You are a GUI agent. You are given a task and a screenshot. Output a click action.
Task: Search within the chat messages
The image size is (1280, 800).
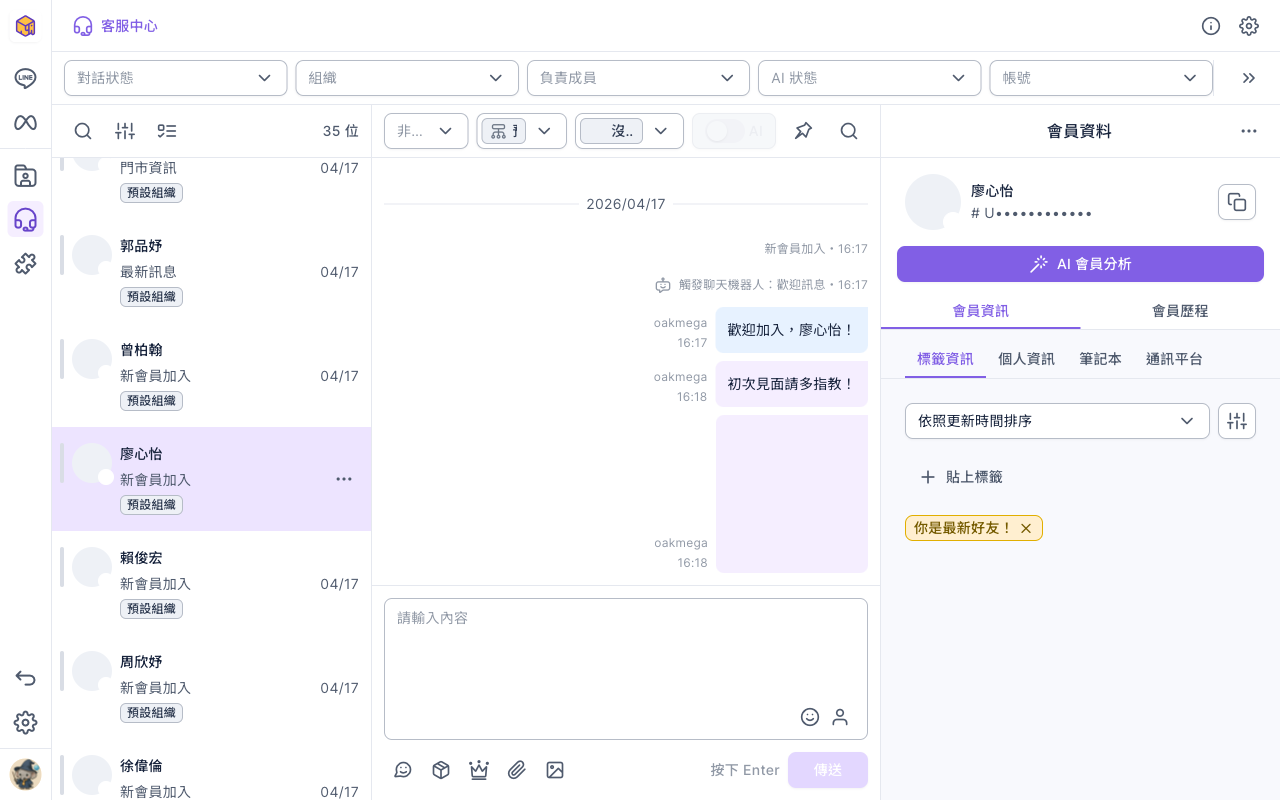coord(849,131)
